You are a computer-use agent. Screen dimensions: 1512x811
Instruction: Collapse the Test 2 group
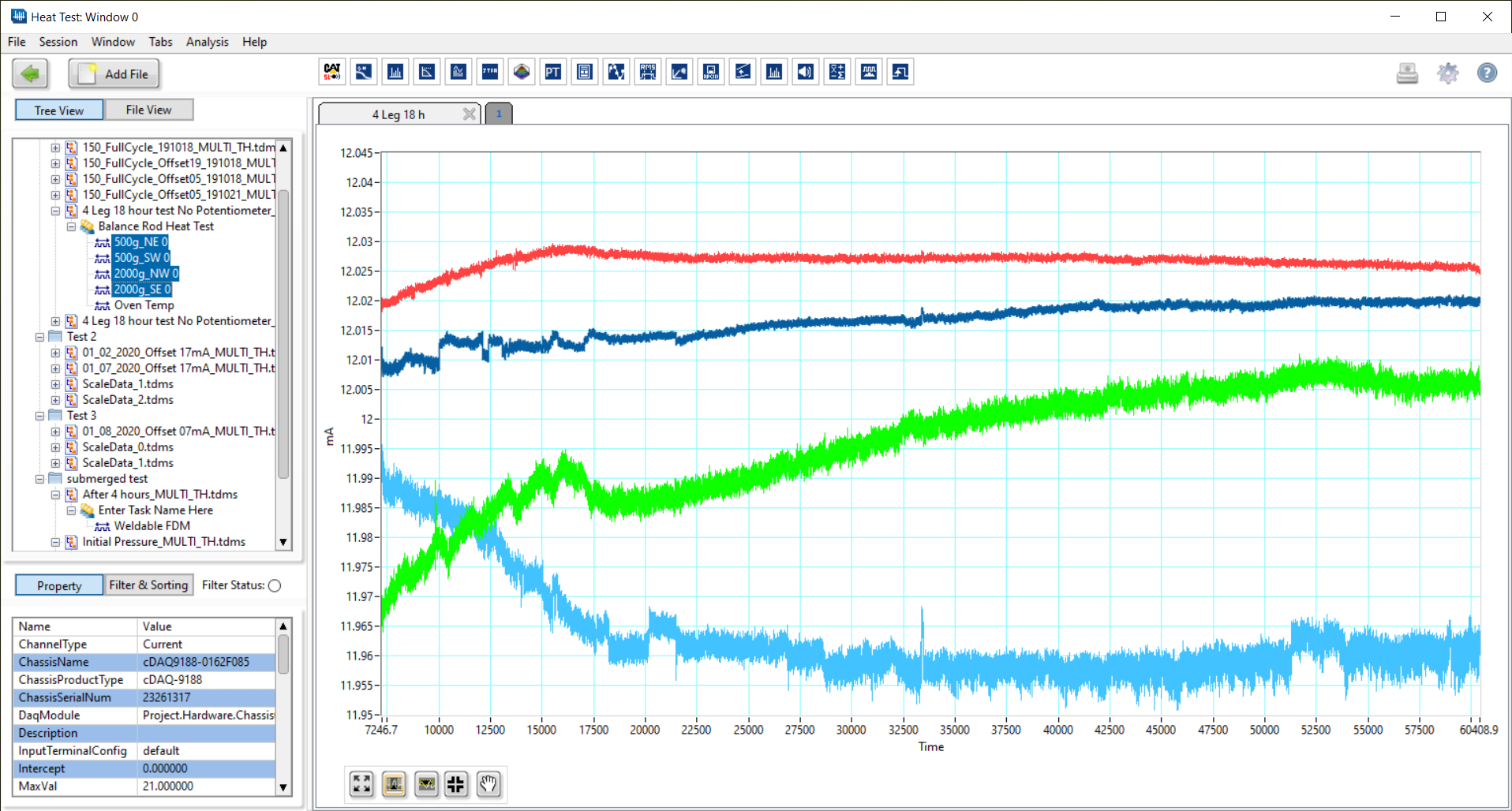pyautogui.click(x=39, y=337)
